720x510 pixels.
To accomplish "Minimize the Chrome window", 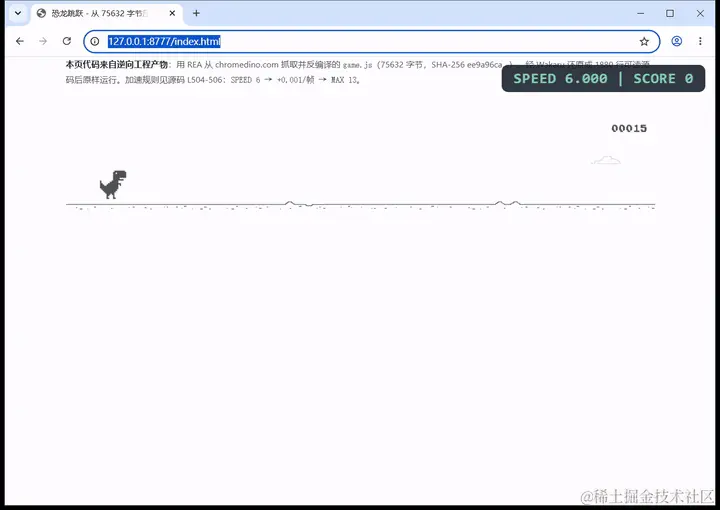I will click(x=641, y=13).
